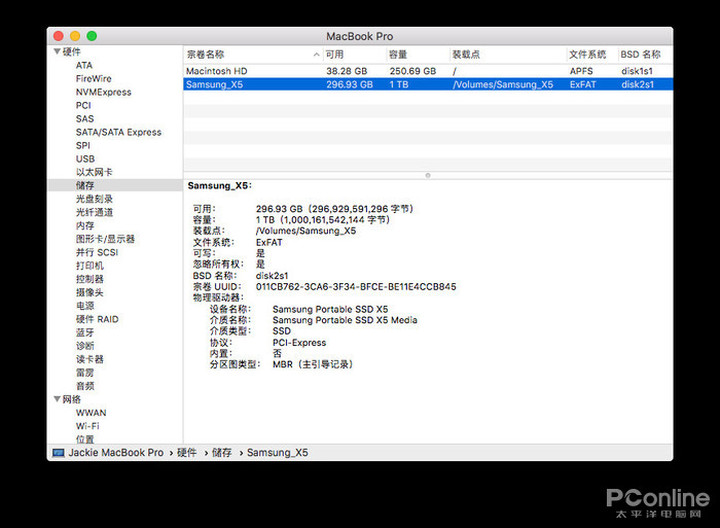Open the USB hardware category
The height and width of the screenshot is (528, 720).
click(x=85, y=159)
